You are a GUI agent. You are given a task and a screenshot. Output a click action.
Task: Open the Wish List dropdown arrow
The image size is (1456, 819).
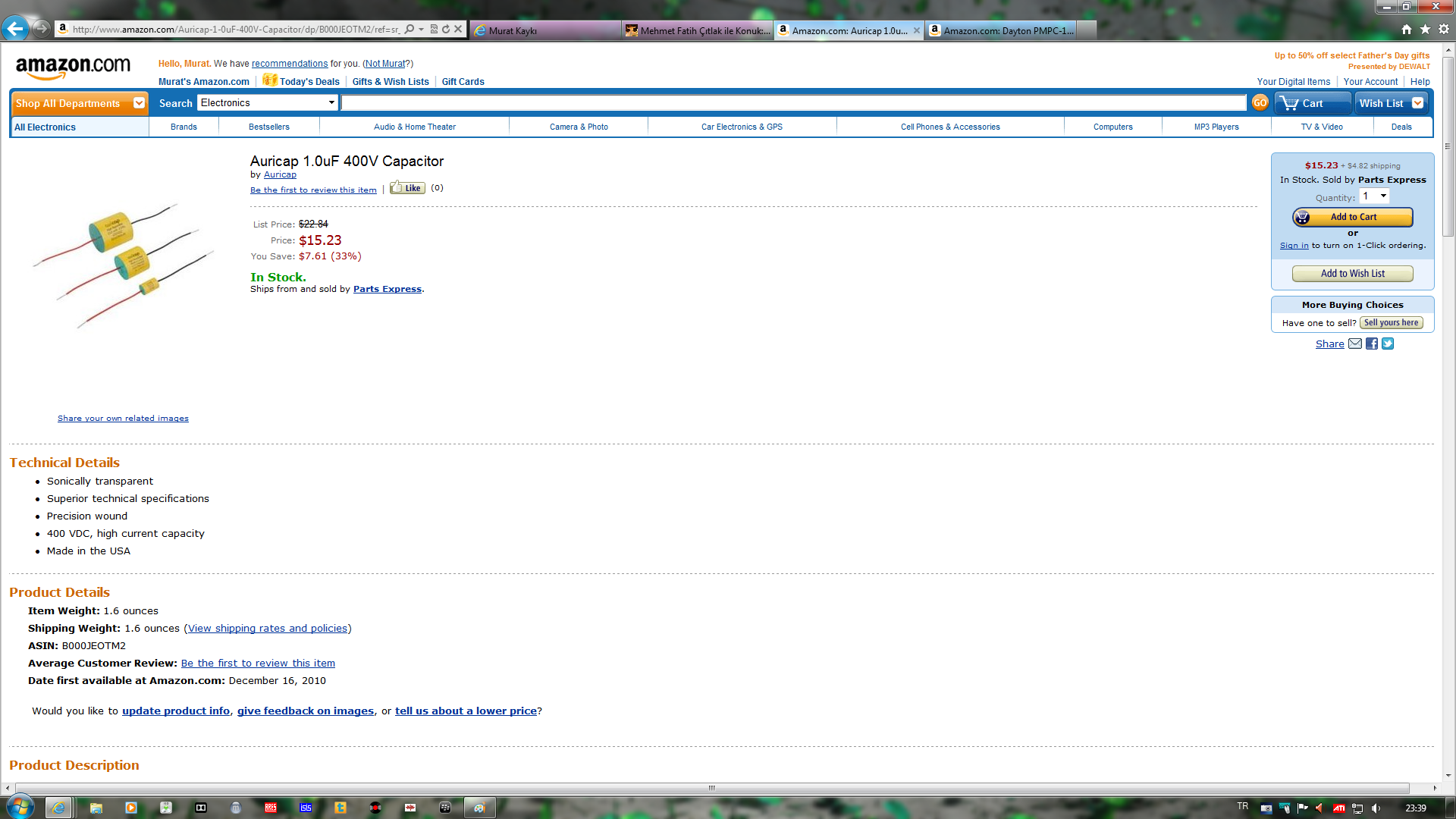click(x=1417, y=103)
